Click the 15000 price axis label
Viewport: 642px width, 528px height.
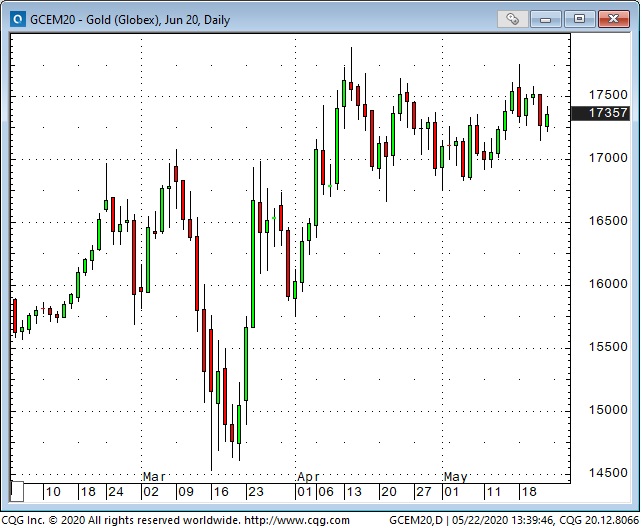point(608,410)
